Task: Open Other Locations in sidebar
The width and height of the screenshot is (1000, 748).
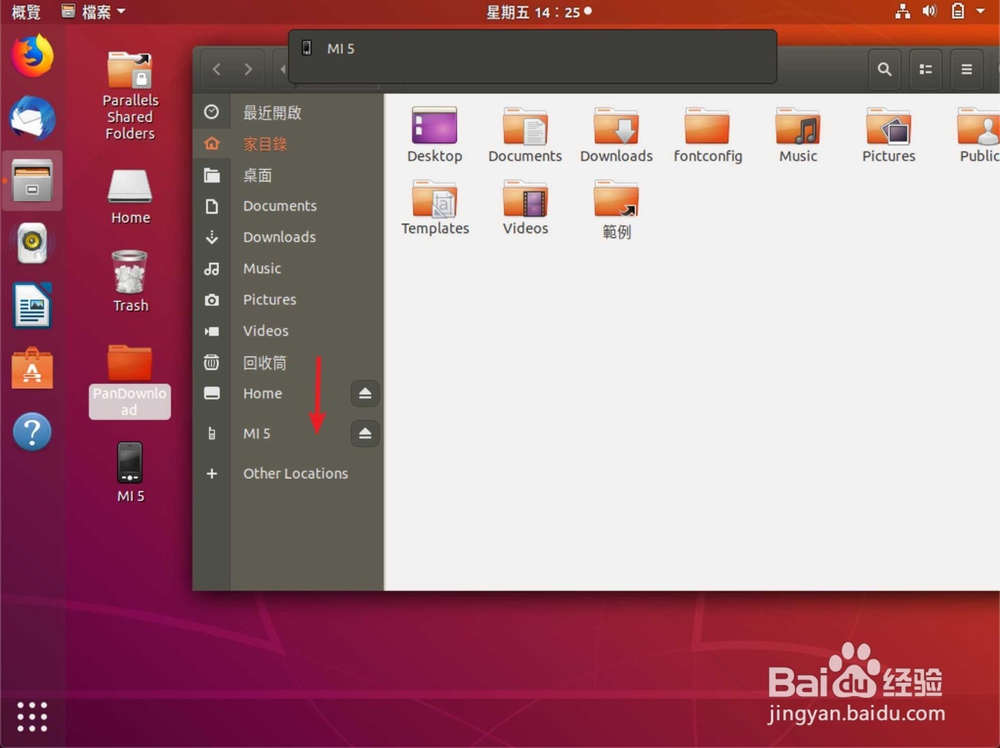Action: pos(288,473)
